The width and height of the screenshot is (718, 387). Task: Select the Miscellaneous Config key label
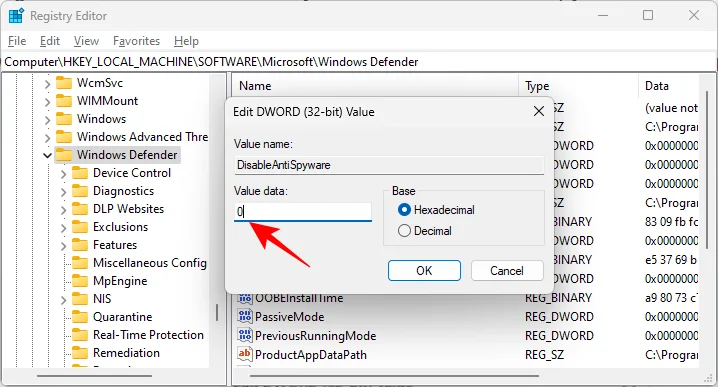click(x=150, y=263)
